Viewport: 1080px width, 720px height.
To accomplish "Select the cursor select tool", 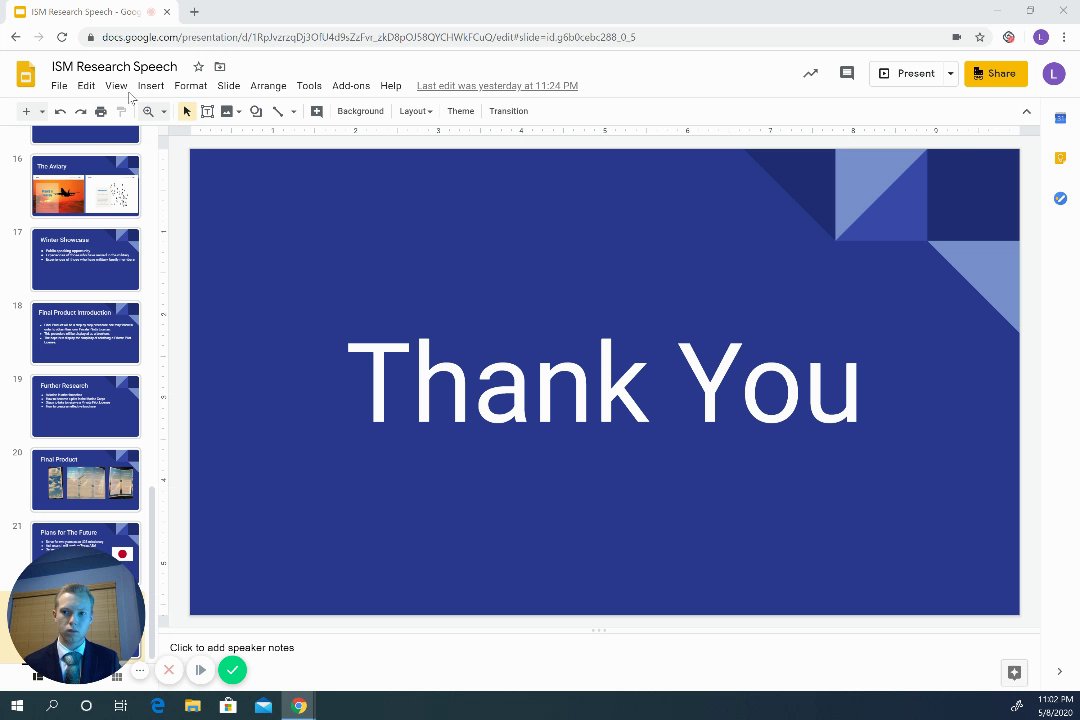I will (x=187, y=112).
